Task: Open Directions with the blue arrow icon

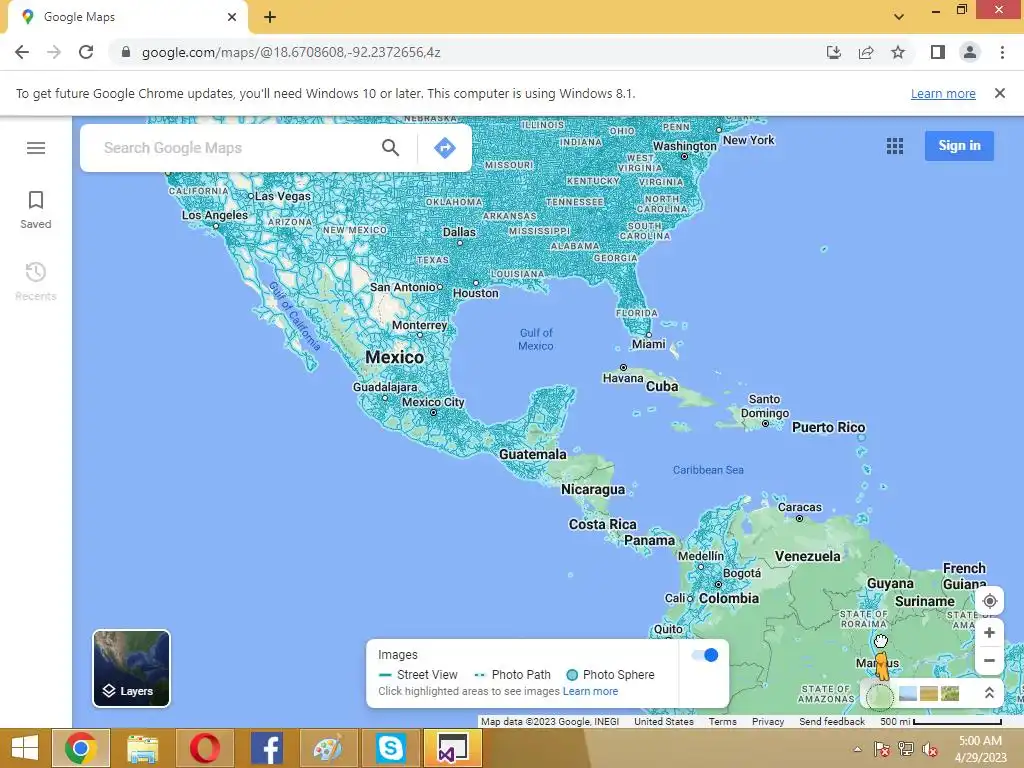Action: point(445,148)
